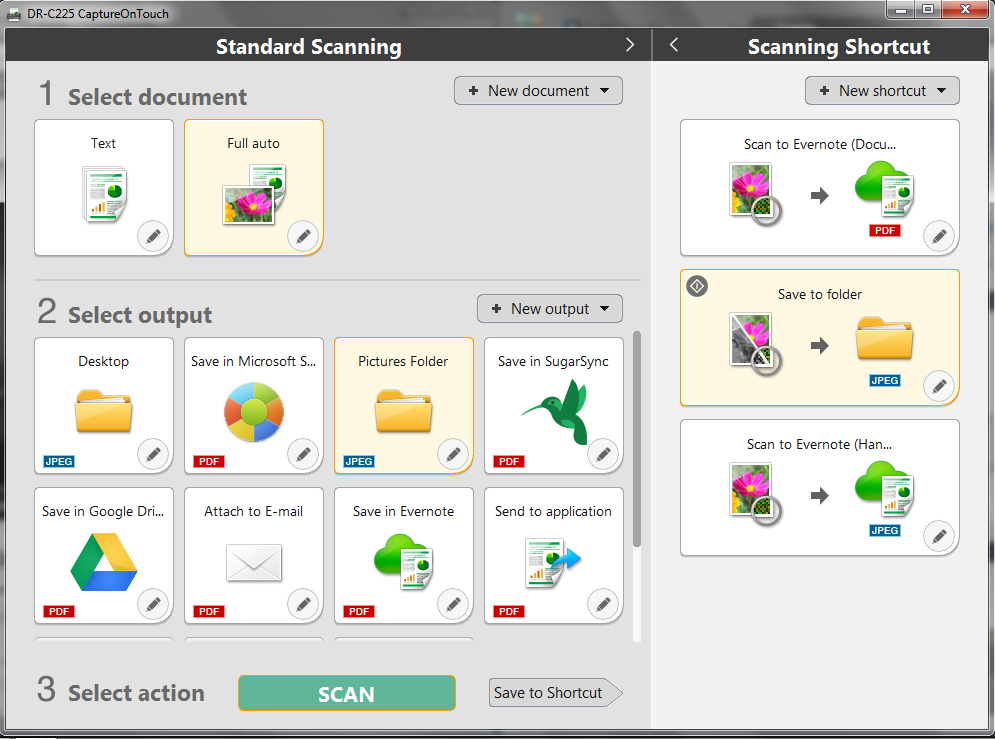Screen dimensions: 995x739
Task: Choose the Save in Microsoft SharePoint icon
Action: (254, 412)
